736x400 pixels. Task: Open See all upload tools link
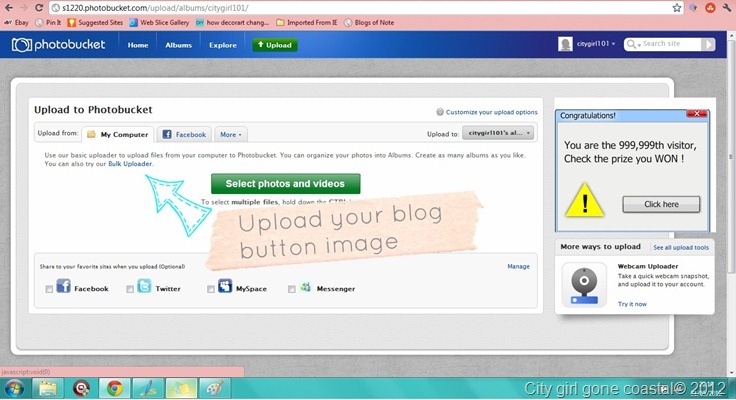click(681, 247)
